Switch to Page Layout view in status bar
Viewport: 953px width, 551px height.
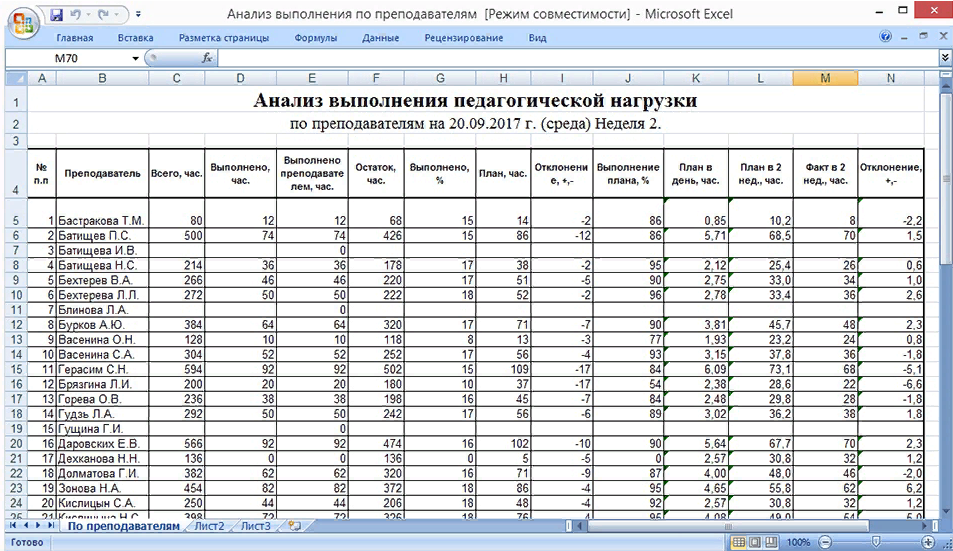coord(756,541)
